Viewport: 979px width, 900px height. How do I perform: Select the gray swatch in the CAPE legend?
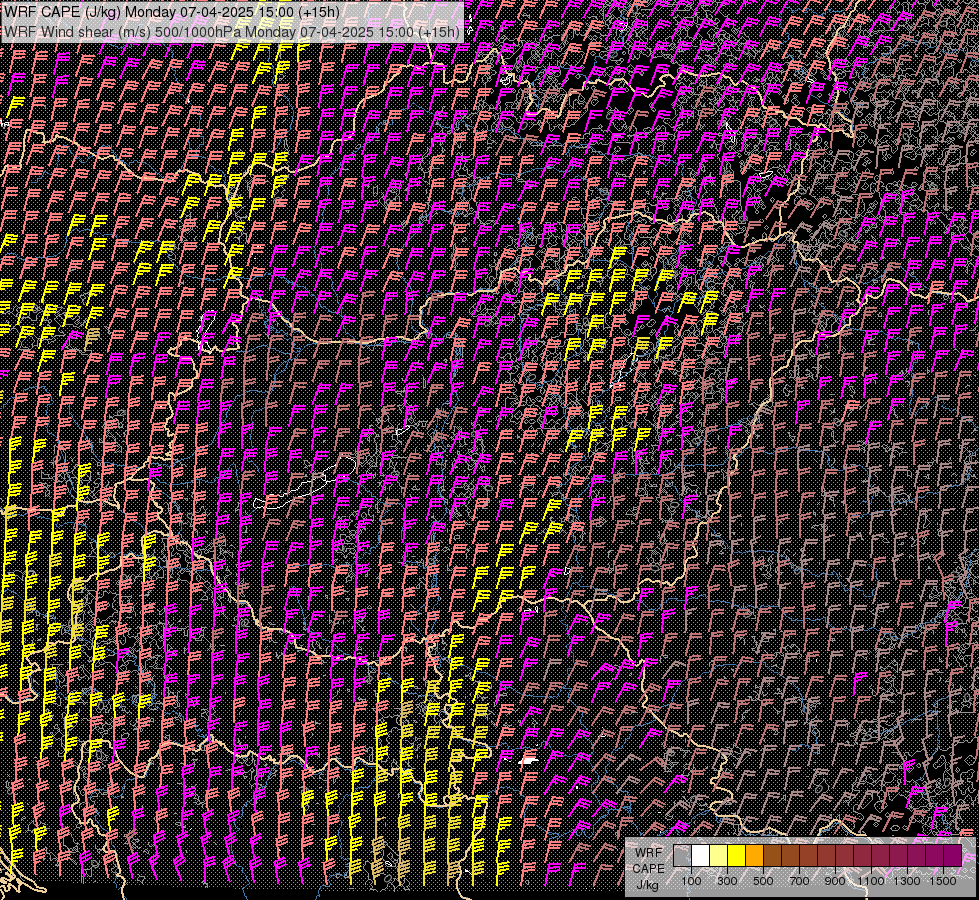[x=682, y=855]
